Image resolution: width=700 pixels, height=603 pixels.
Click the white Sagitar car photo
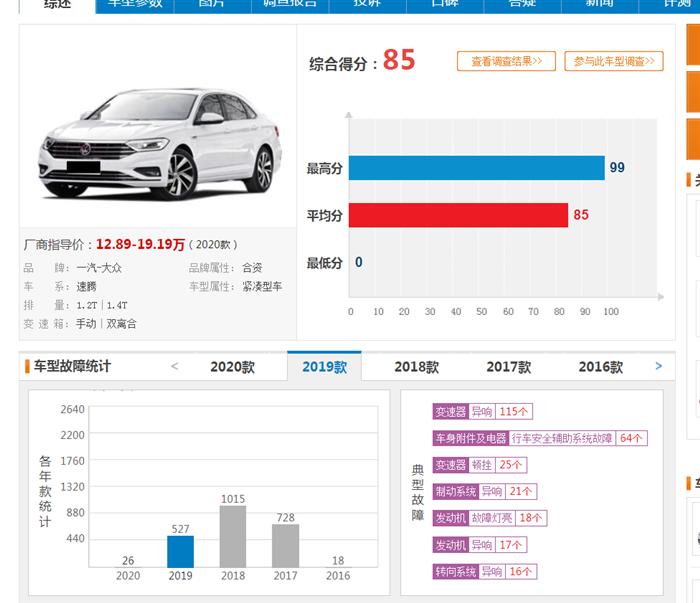160,144
